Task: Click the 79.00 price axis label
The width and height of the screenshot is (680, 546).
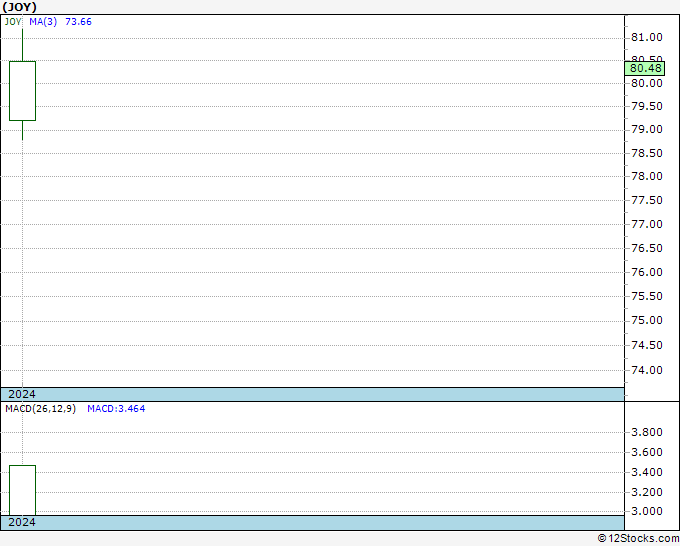Action: tap(647, 129)
